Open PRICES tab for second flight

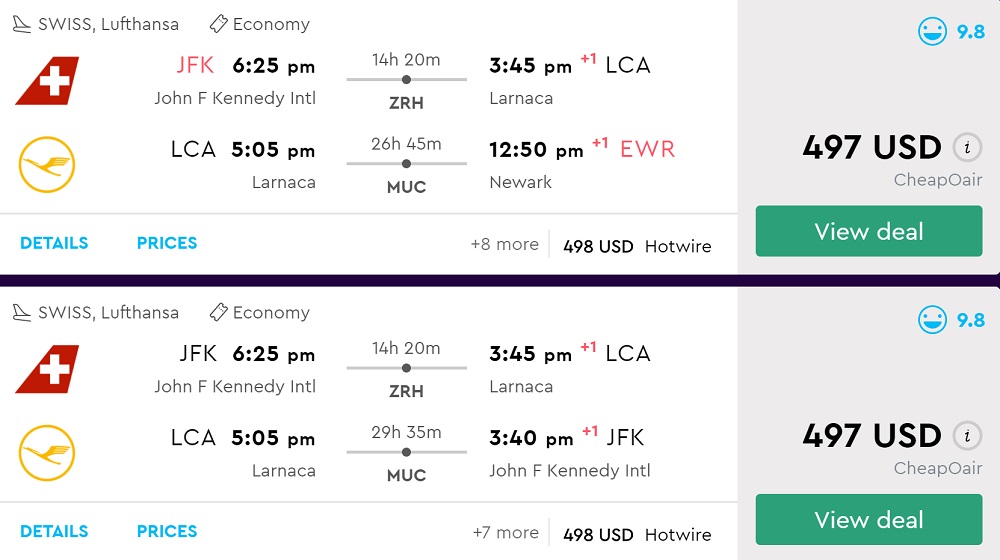pyautogui.click(x=167, y=531)
